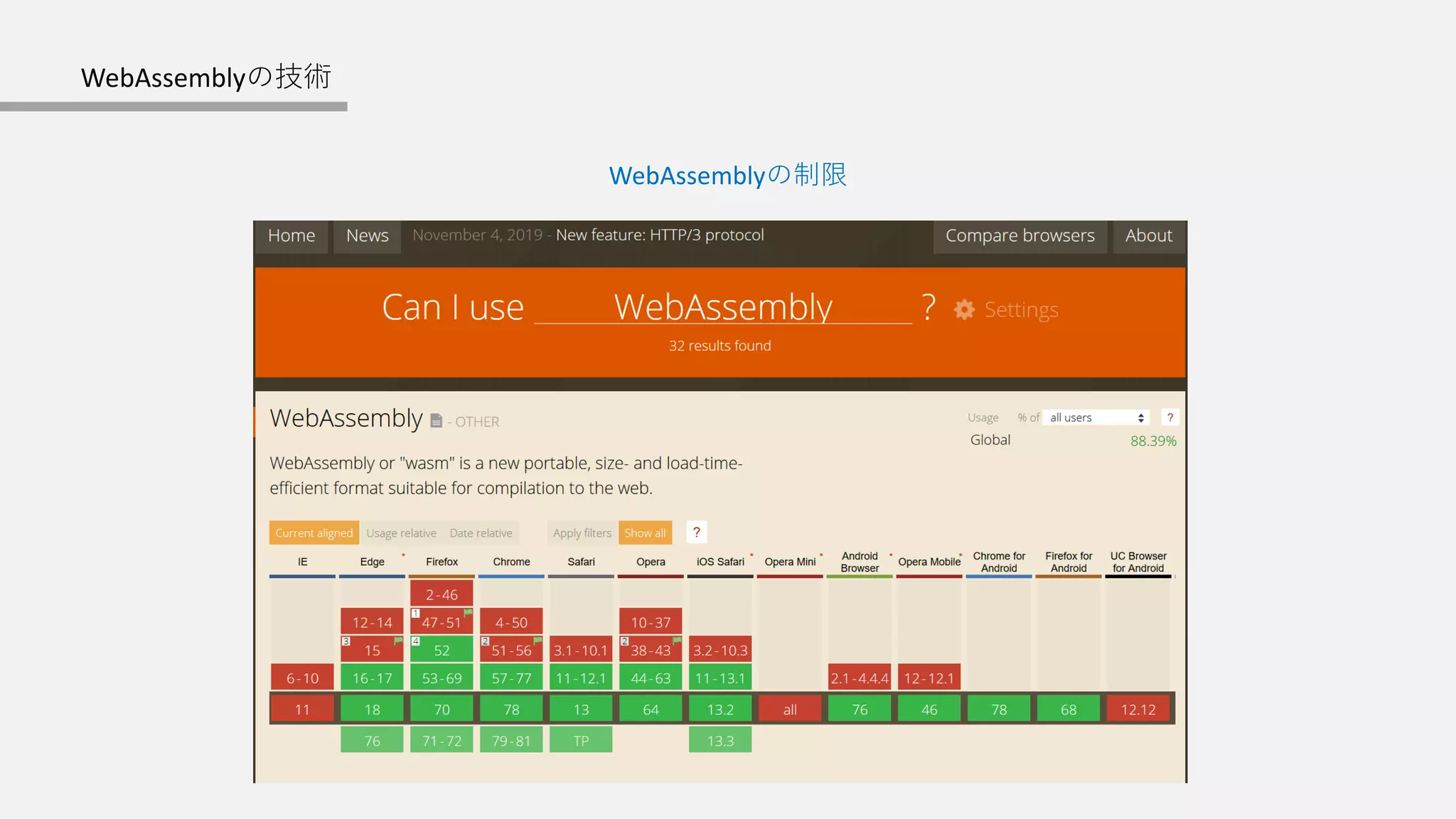Click the Opera Mini column header
This screenshot has width=1456, height=819.
tap(790, 562)
